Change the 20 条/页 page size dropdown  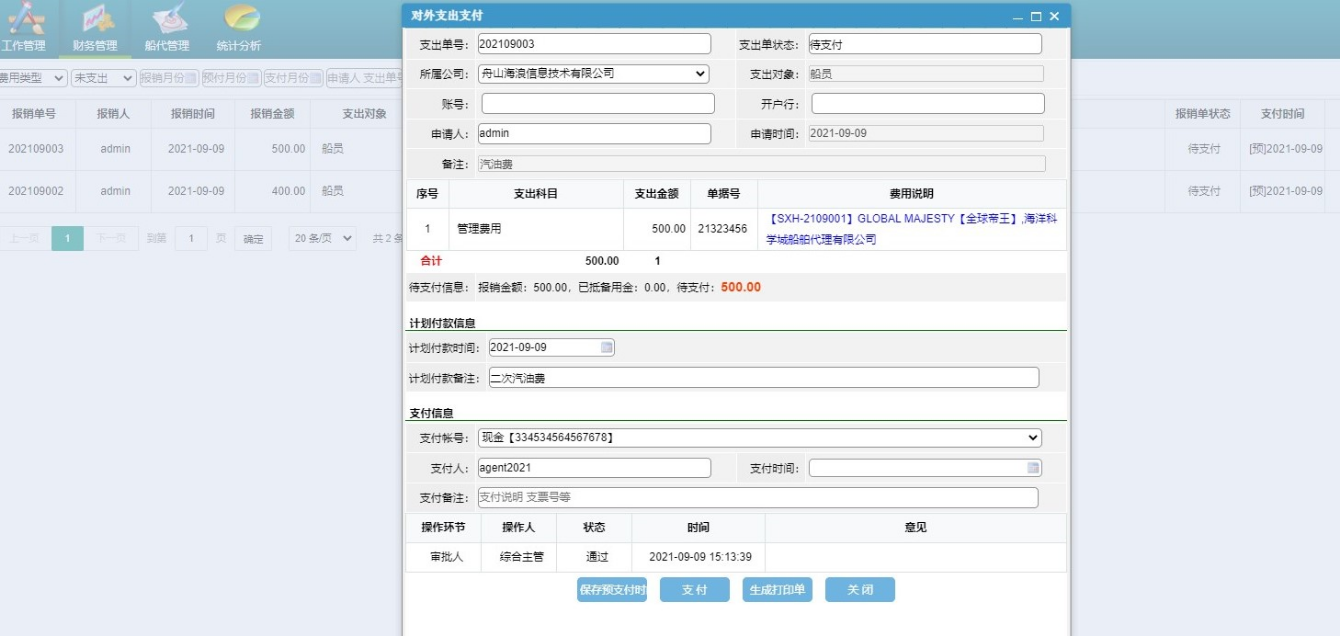click(x=323, y=238)
